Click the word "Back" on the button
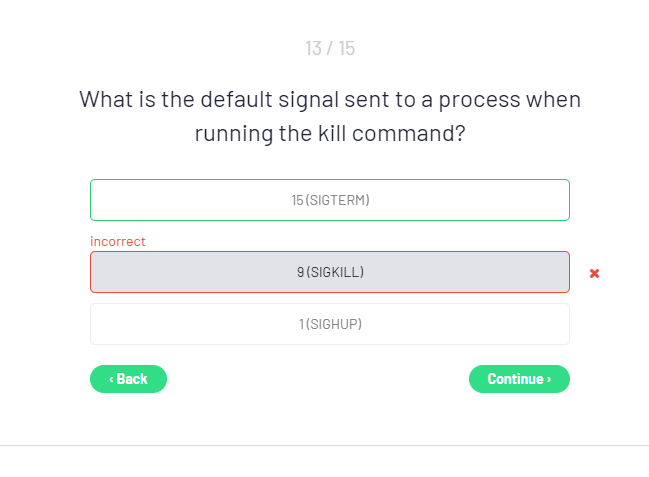 (132, 379)
